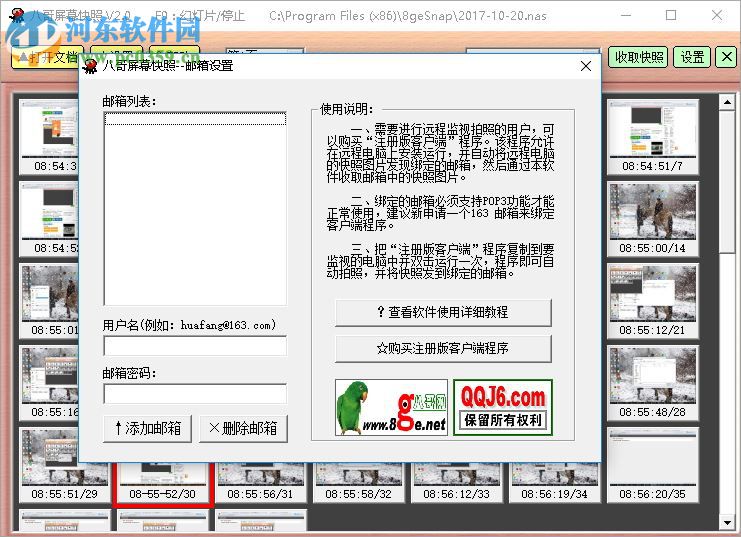Open 查看软件使用详细教程 tutorial button
The width and height of the screenshot is (741, 537).
[x=443, y=312]
